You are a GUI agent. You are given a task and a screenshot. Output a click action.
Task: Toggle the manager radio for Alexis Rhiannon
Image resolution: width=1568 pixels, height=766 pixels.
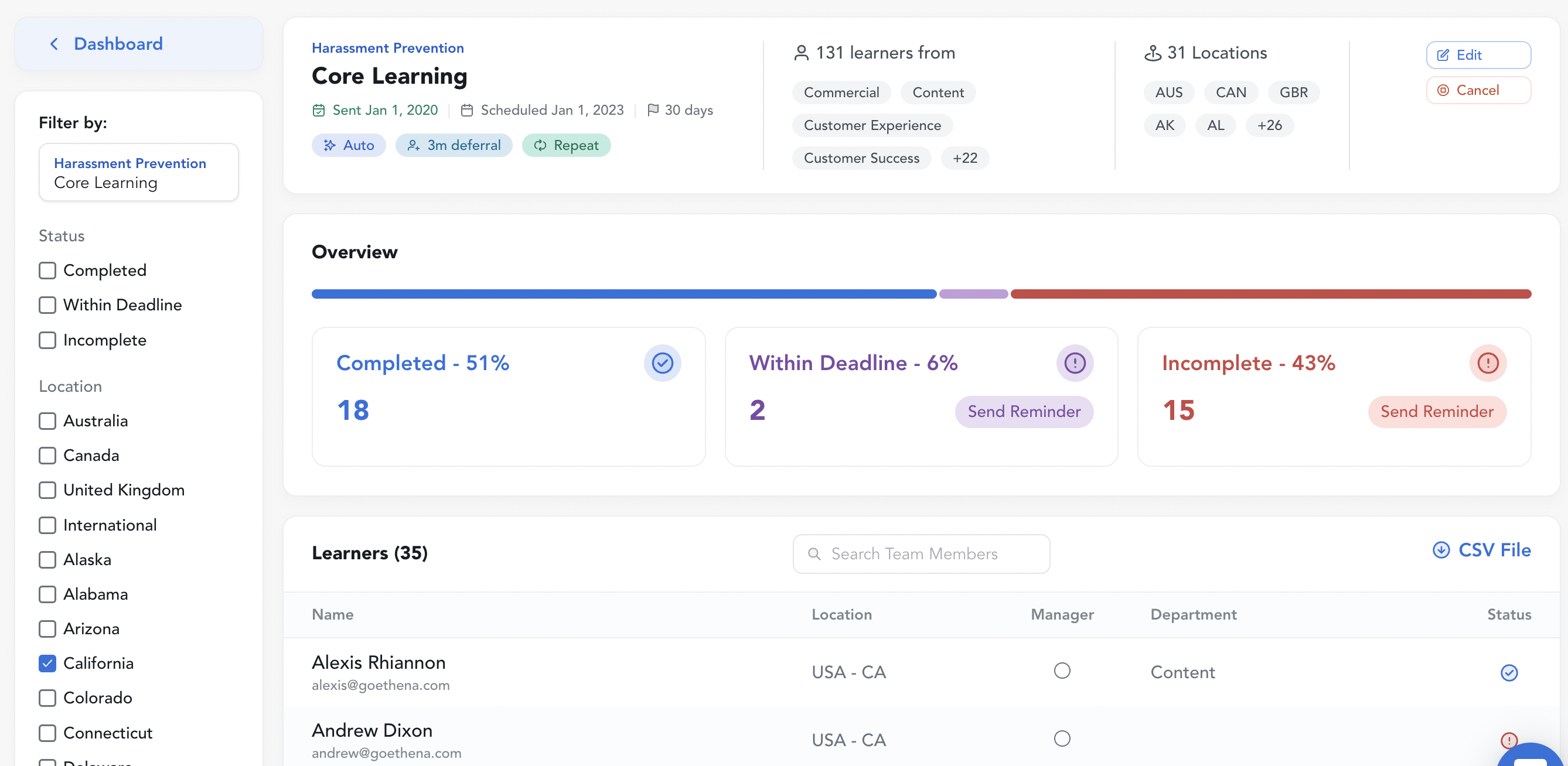(1062, 671)
